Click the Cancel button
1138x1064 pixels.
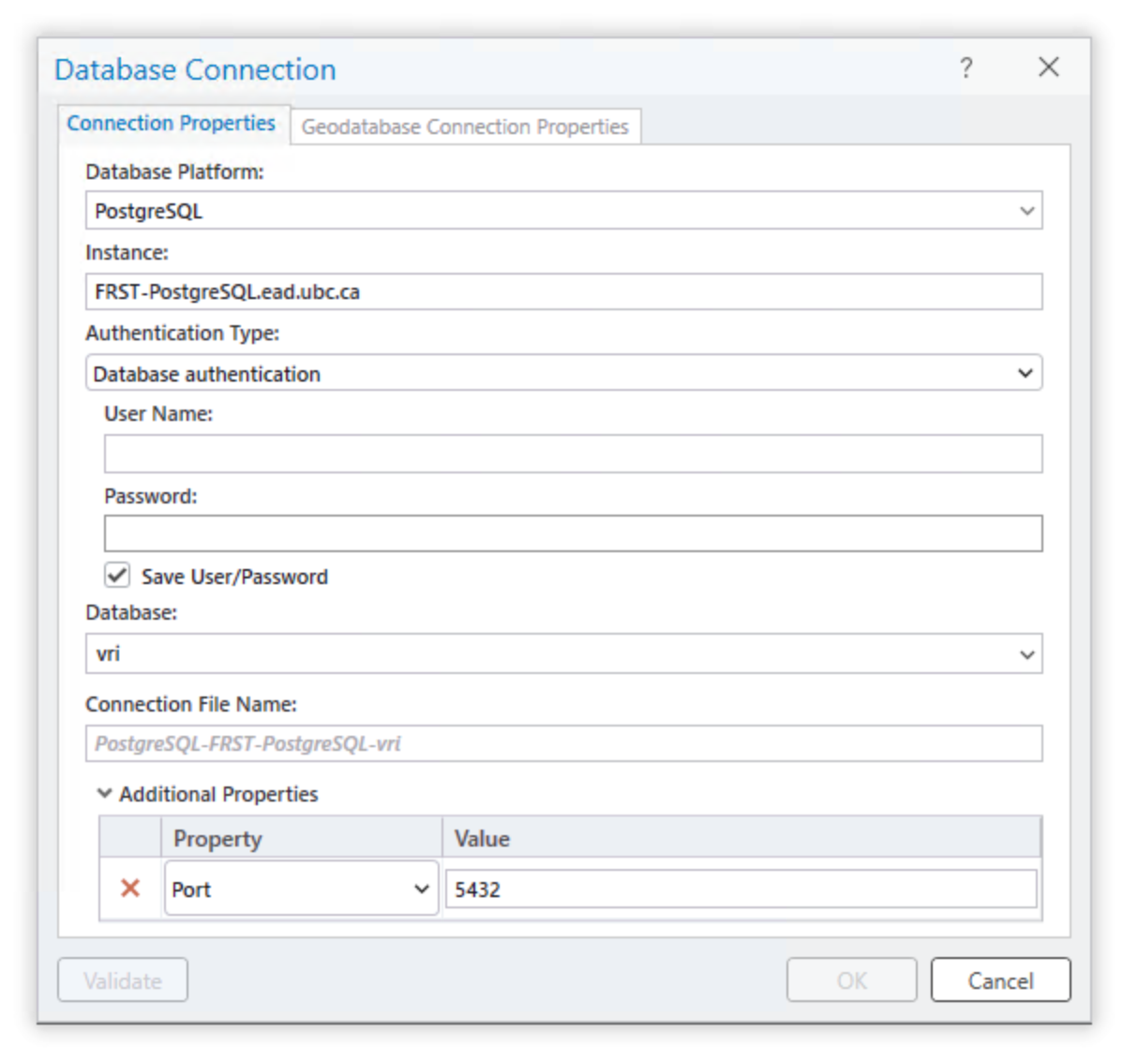(1000, 981)
